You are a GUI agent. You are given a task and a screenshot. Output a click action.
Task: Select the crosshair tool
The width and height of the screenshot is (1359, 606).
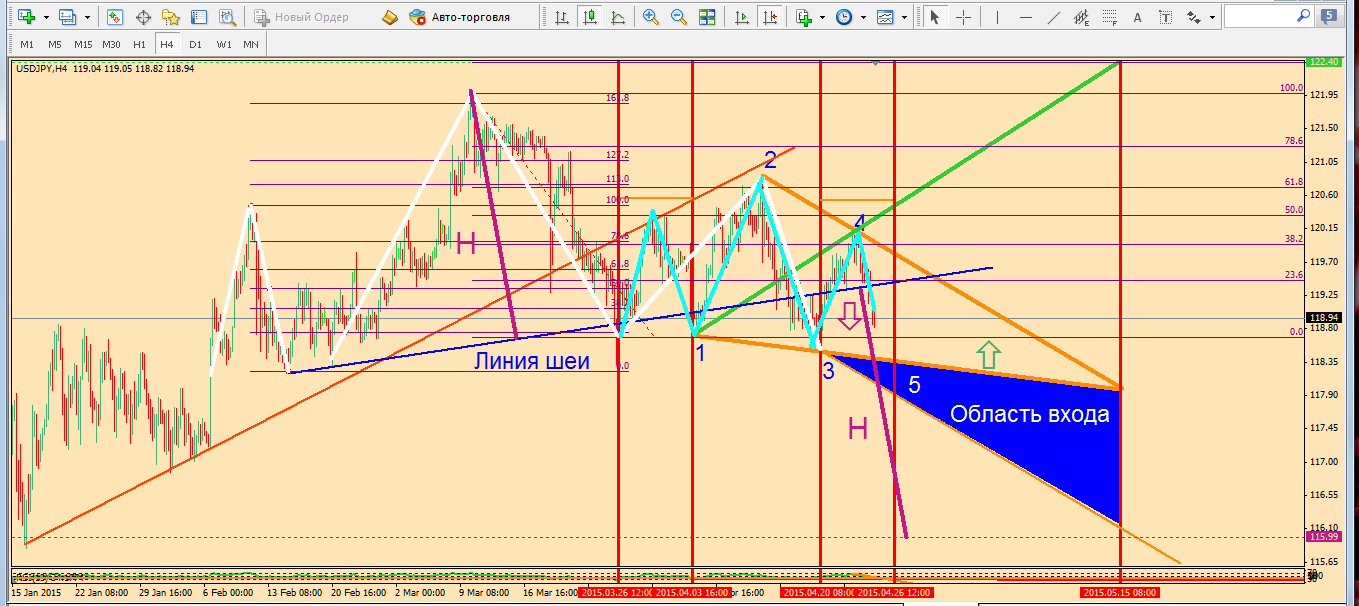pyautogui.click(x=963, y=17)
